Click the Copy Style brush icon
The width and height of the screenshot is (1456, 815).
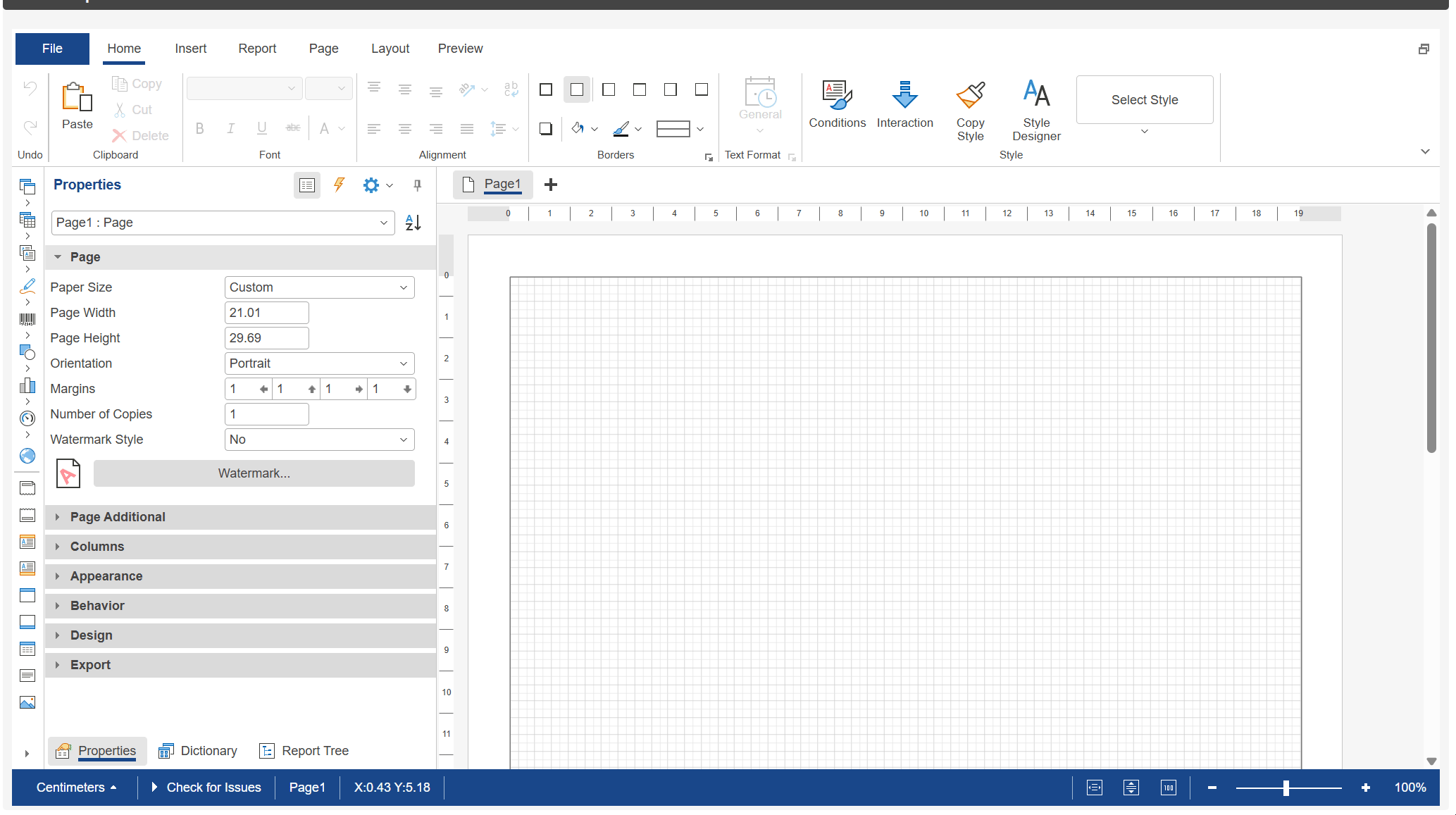pos(970,96)
